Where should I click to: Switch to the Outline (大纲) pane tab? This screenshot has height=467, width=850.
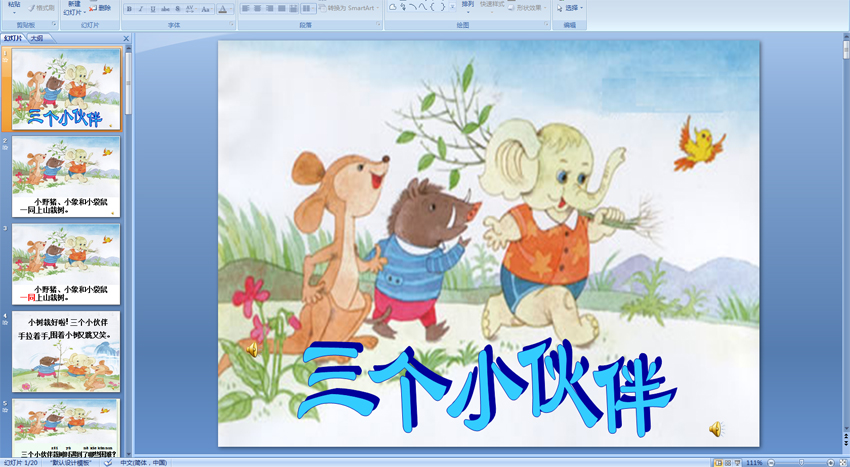(36, 38)
